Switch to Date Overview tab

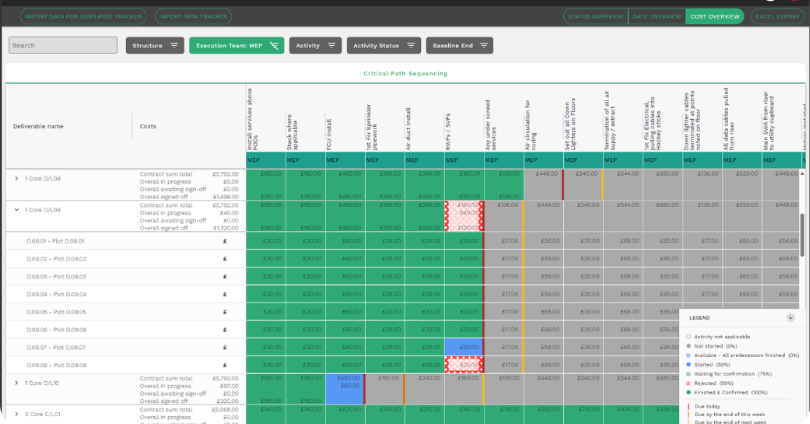click(655, 17)
